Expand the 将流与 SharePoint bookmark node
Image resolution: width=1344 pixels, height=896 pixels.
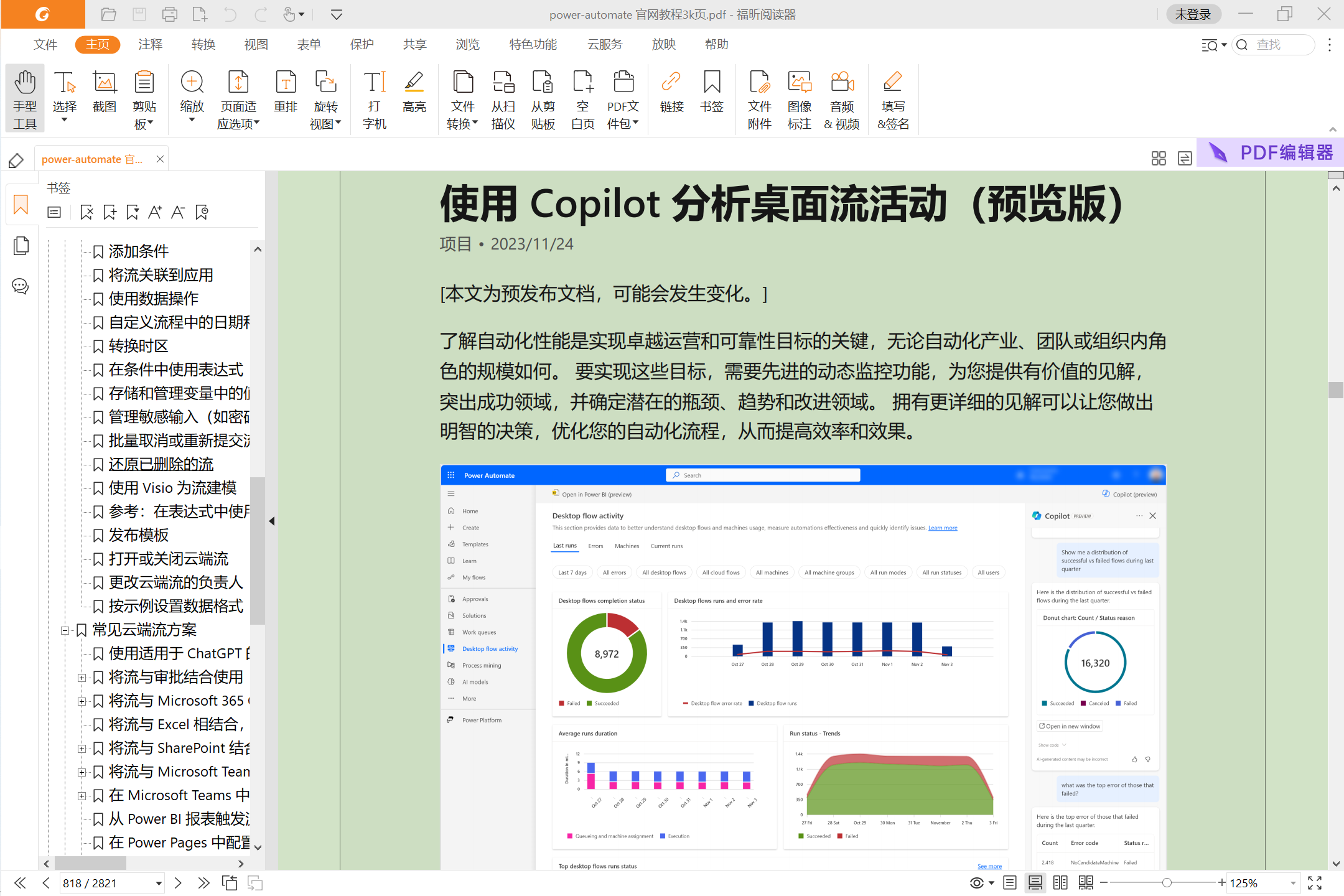click(x=81, y=749)
